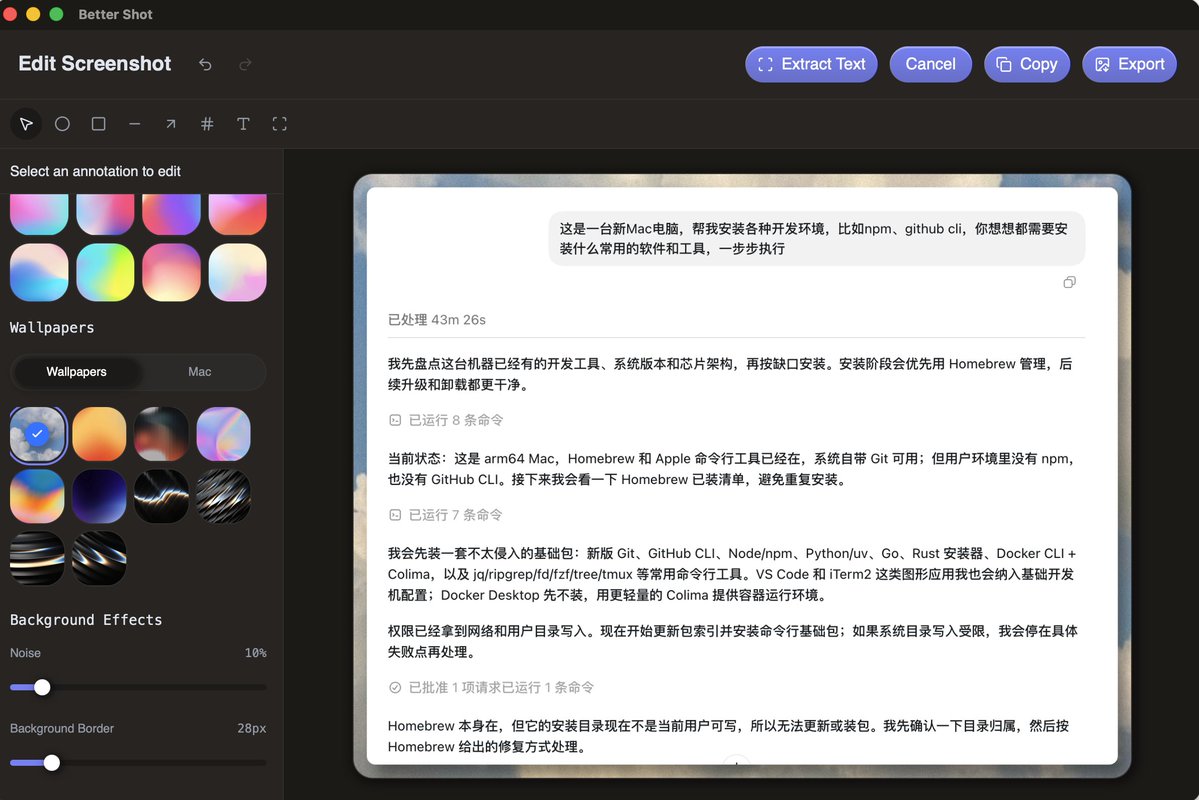The height and width of the screenshot is (800, 1199).
Task: Select the line annotation tool
Action: [x=135, y=124]
